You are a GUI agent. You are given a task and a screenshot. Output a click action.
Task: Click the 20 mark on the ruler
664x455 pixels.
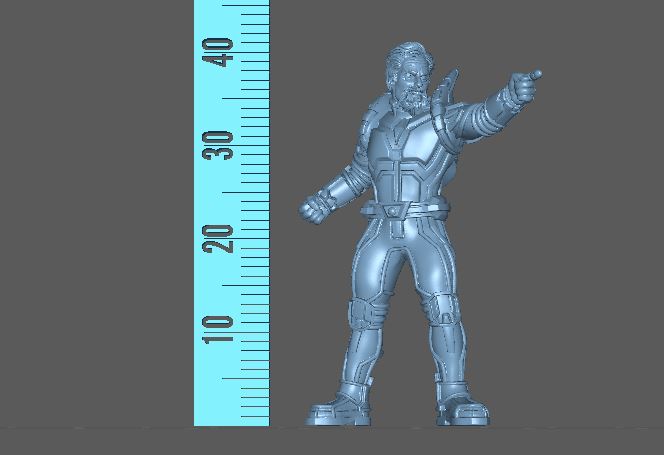tap(219, 237)
